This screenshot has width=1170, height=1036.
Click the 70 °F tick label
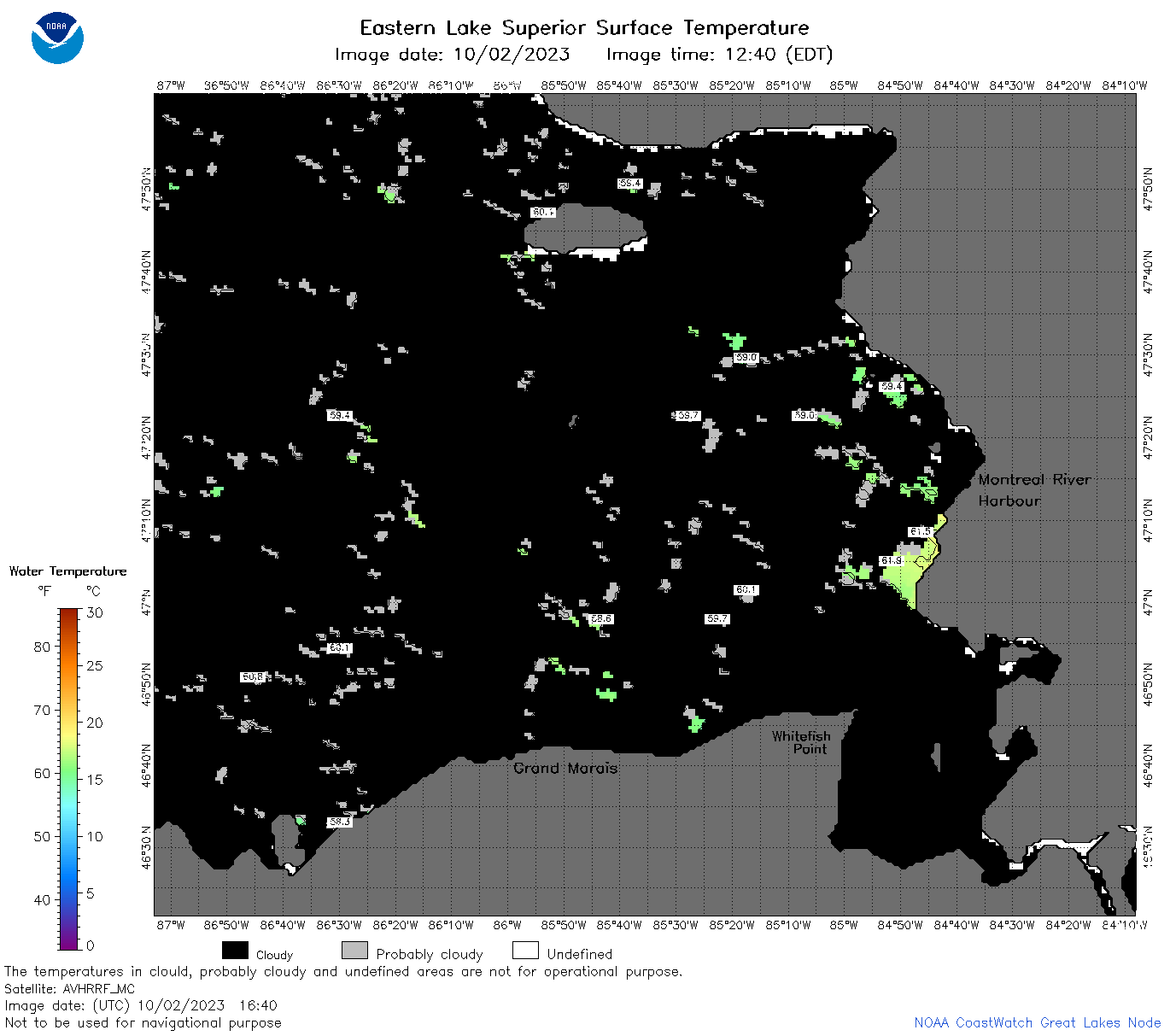point(42,710)
